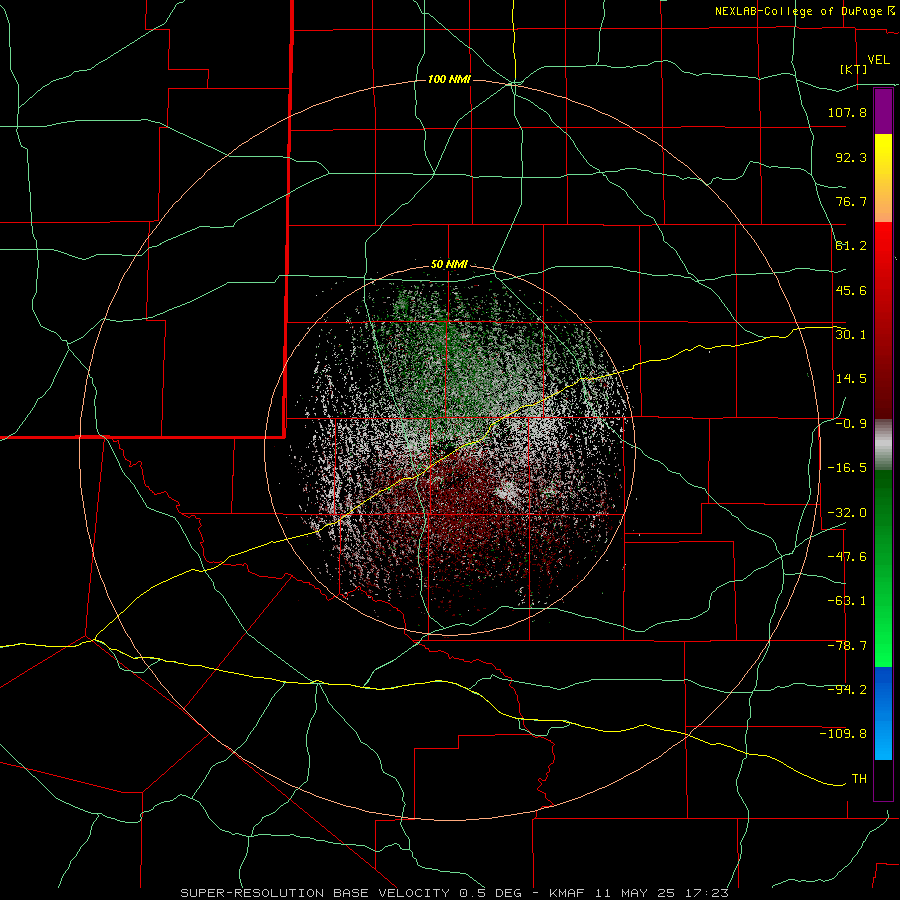The width and height of the screenshot is (900, 900).
Task: Pick the yellow-orange segment of the color bar
Action: [x=883, y=178]
